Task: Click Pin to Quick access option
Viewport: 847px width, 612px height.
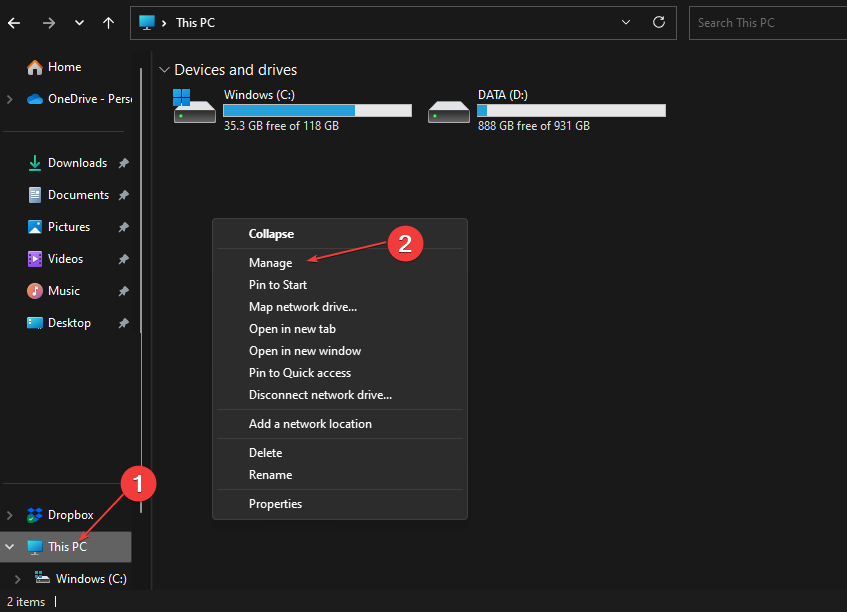Action: [x=299, y=373]
